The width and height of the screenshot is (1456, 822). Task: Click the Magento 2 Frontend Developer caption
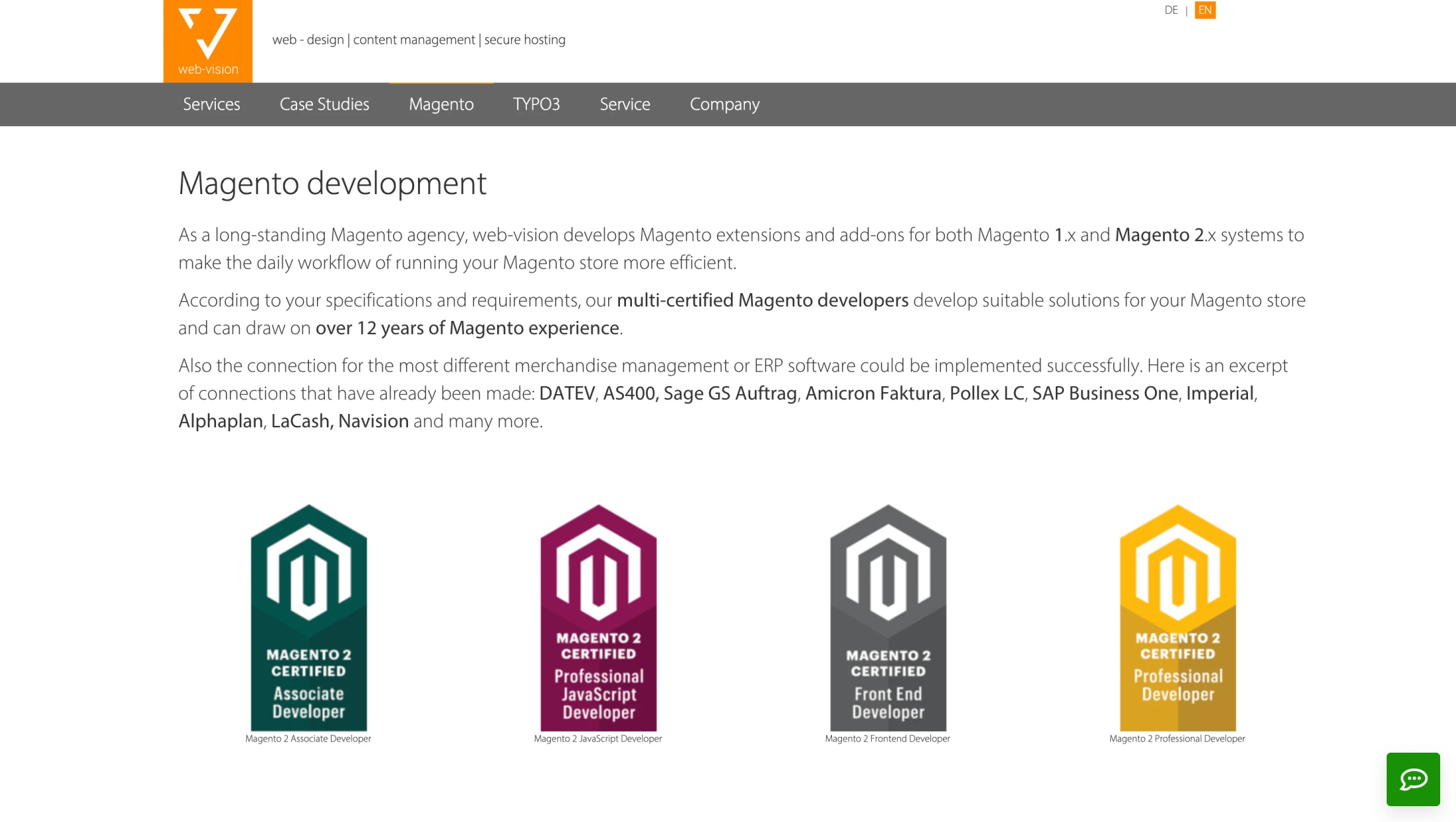point(887,739)
